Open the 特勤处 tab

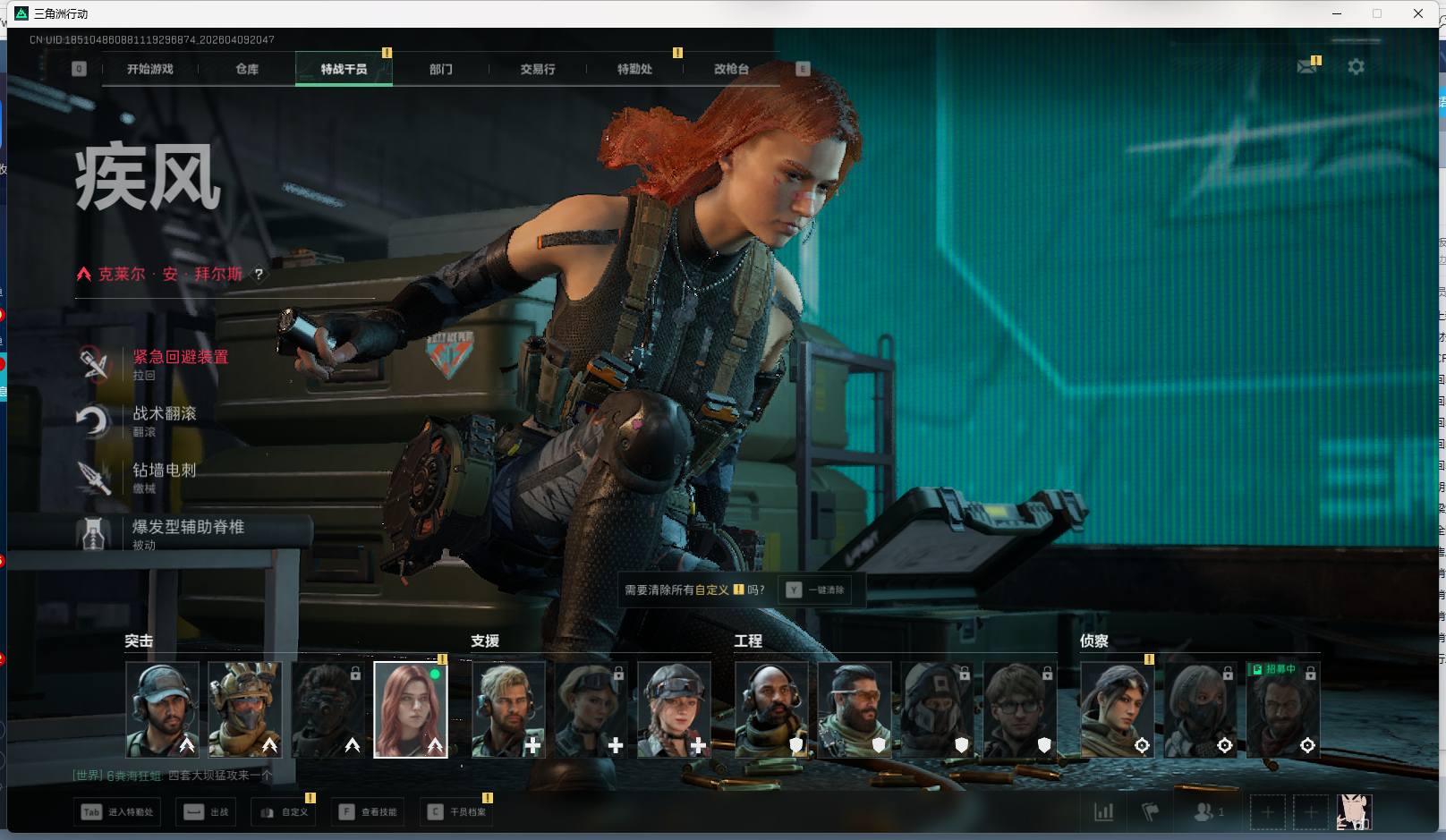tap(634, 69)
